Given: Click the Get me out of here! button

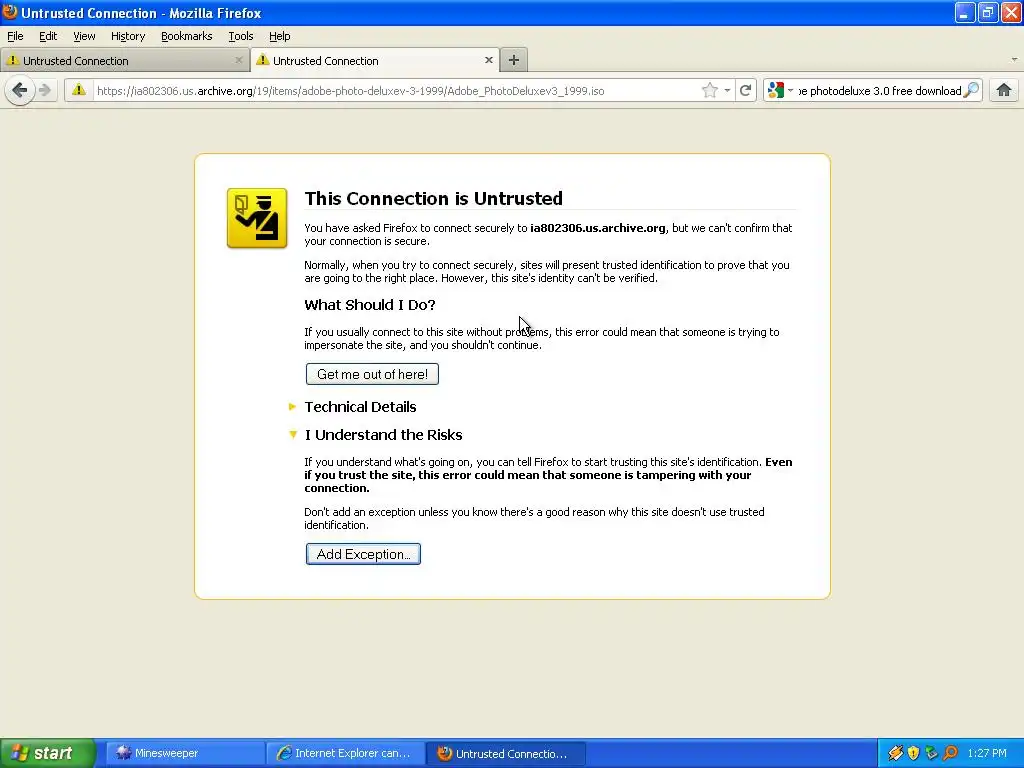Looking at the screenshot, I should coord(372,374).
